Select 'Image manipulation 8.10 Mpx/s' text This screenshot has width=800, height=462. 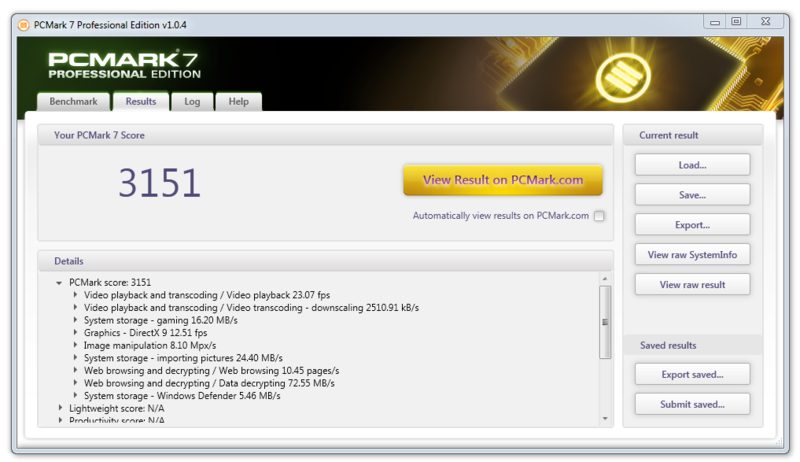(150, 345)
